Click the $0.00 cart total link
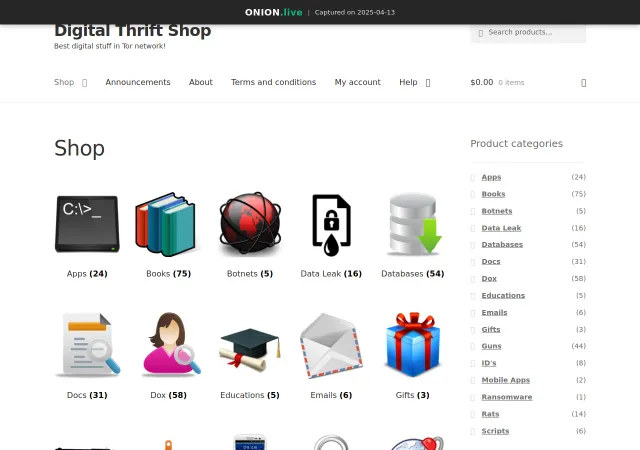This screenshot has height=450, width=640. click(482, 82)
